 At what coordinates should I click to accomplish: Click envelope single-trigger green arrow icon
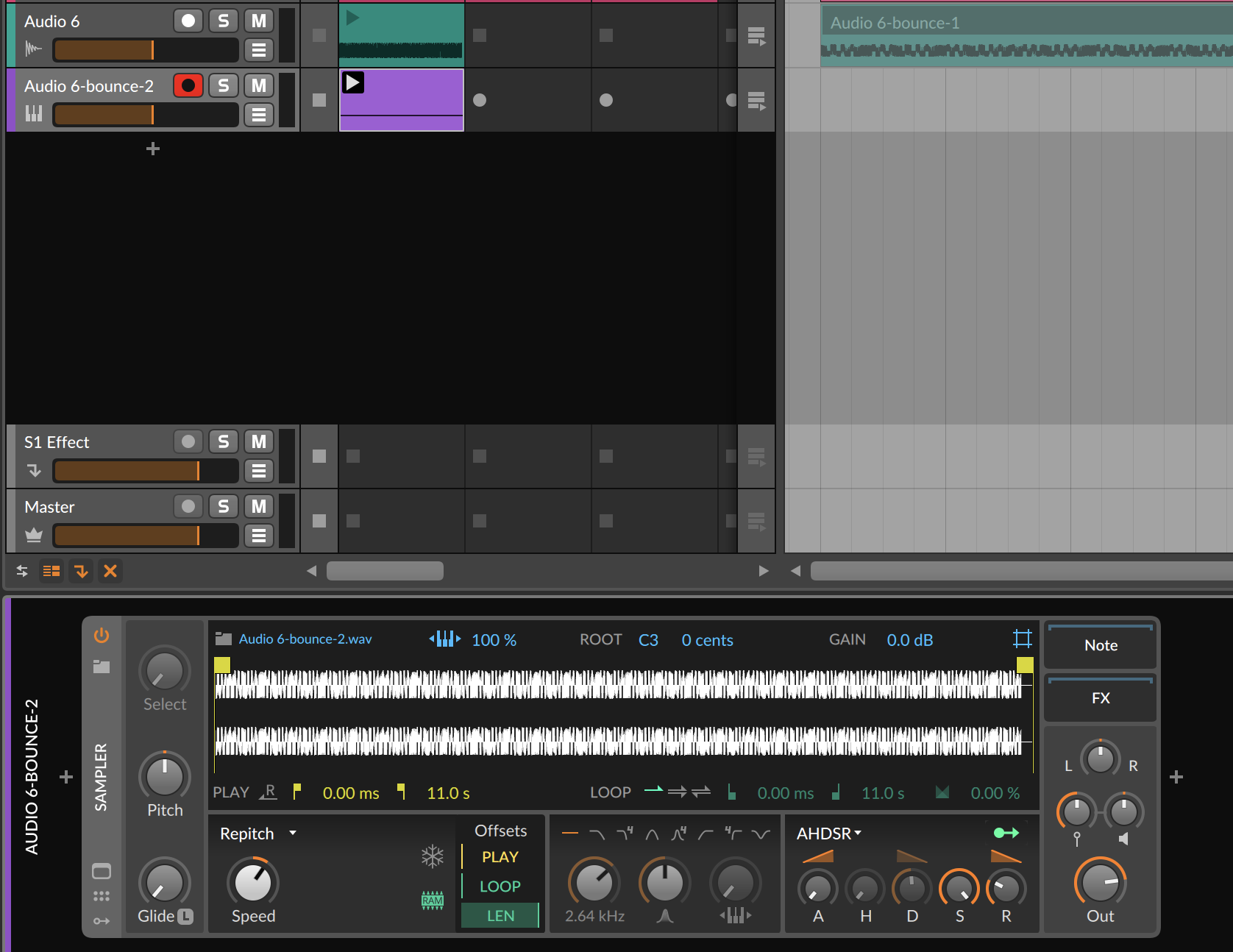click(1006, 833)
